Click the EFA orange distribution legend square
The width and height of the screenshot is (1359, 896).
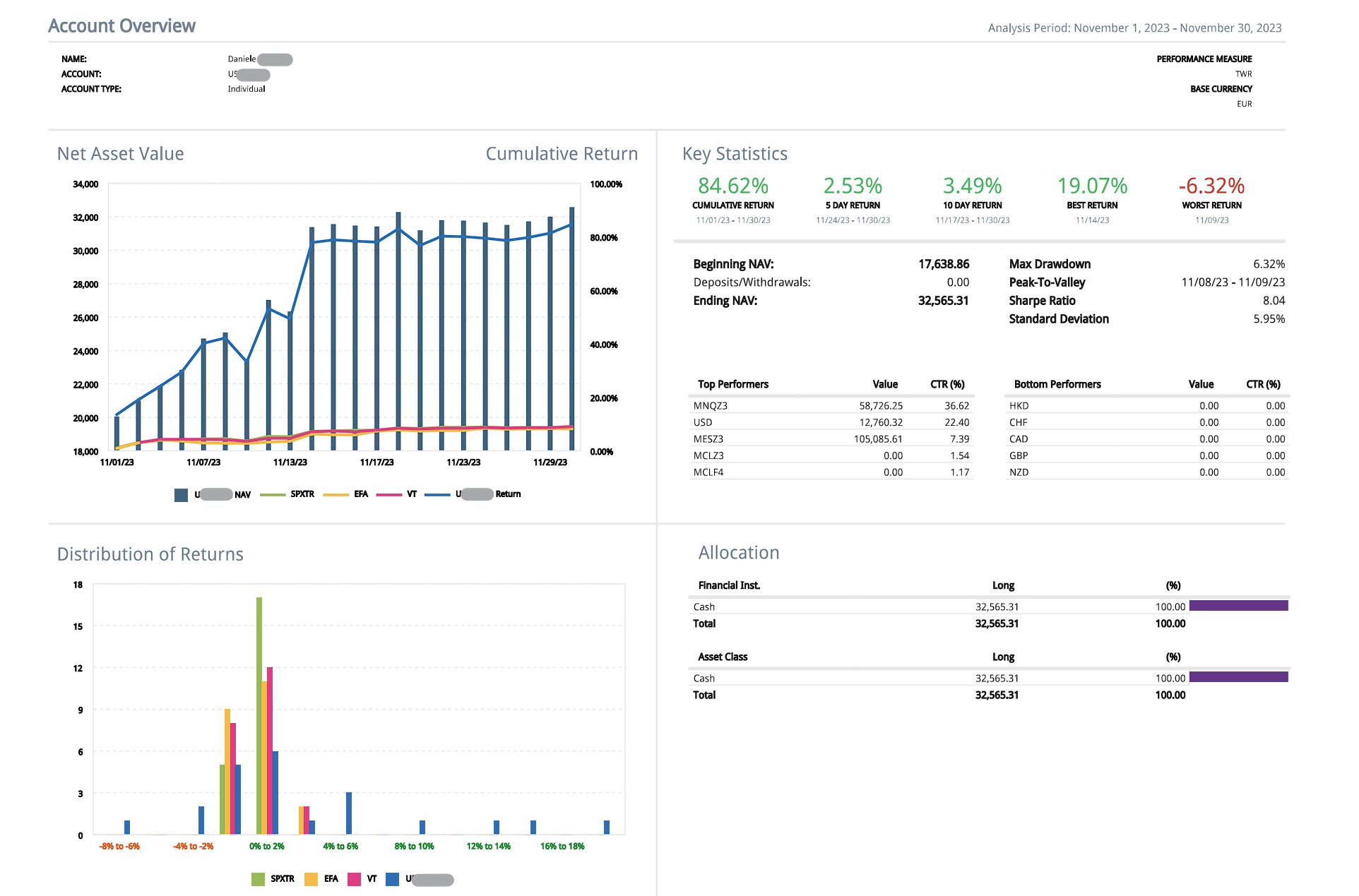(x=311, y=879)
